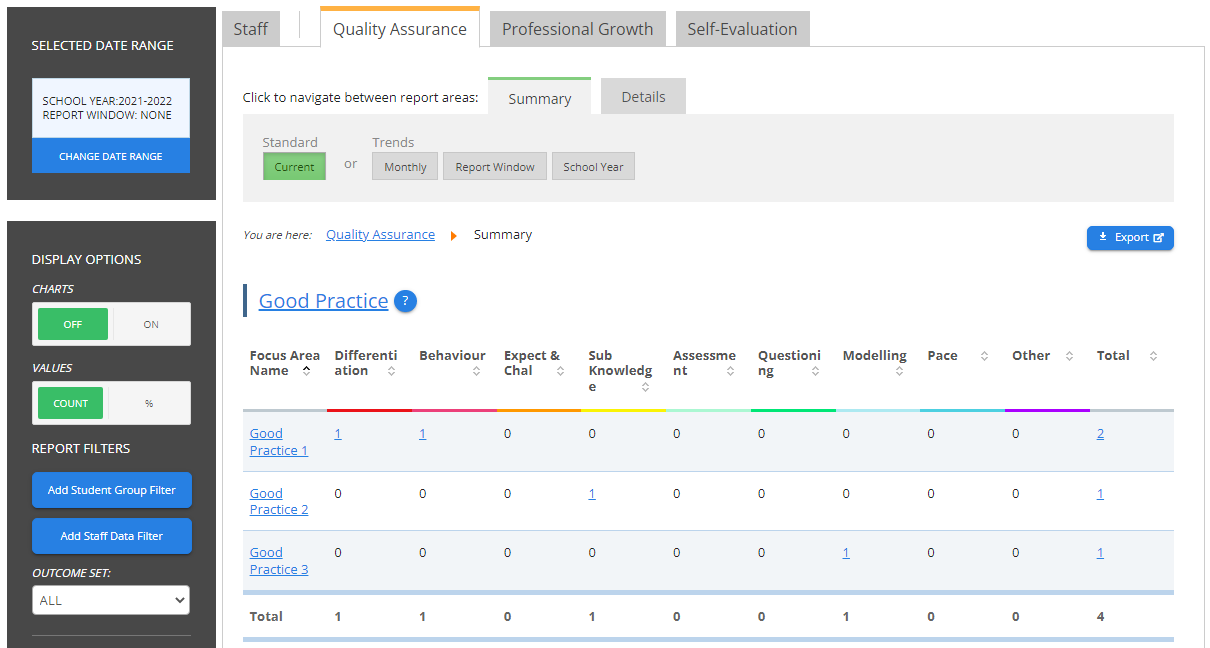Image resolution: width=1210 pixels, height=648 pixels.
Task: Turn charts ON in display options
Action: point(151,325)
